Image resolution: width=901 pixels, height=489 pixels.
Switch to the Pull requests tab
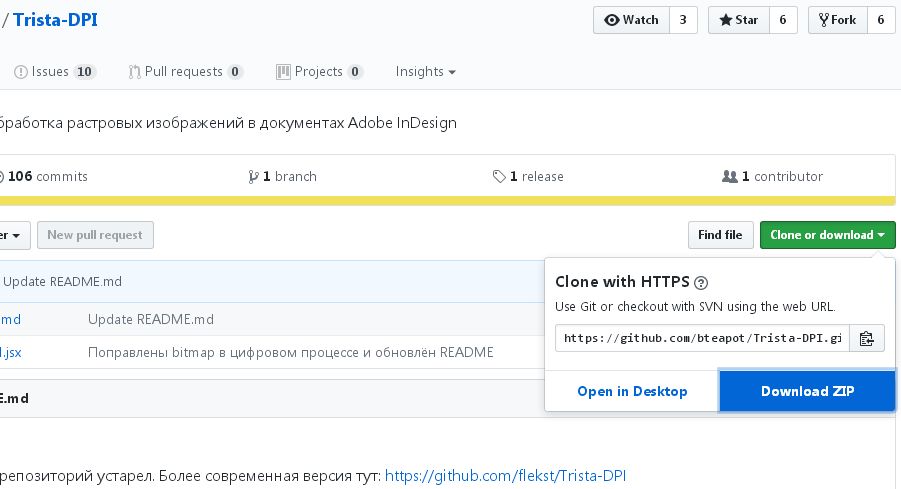186,72
